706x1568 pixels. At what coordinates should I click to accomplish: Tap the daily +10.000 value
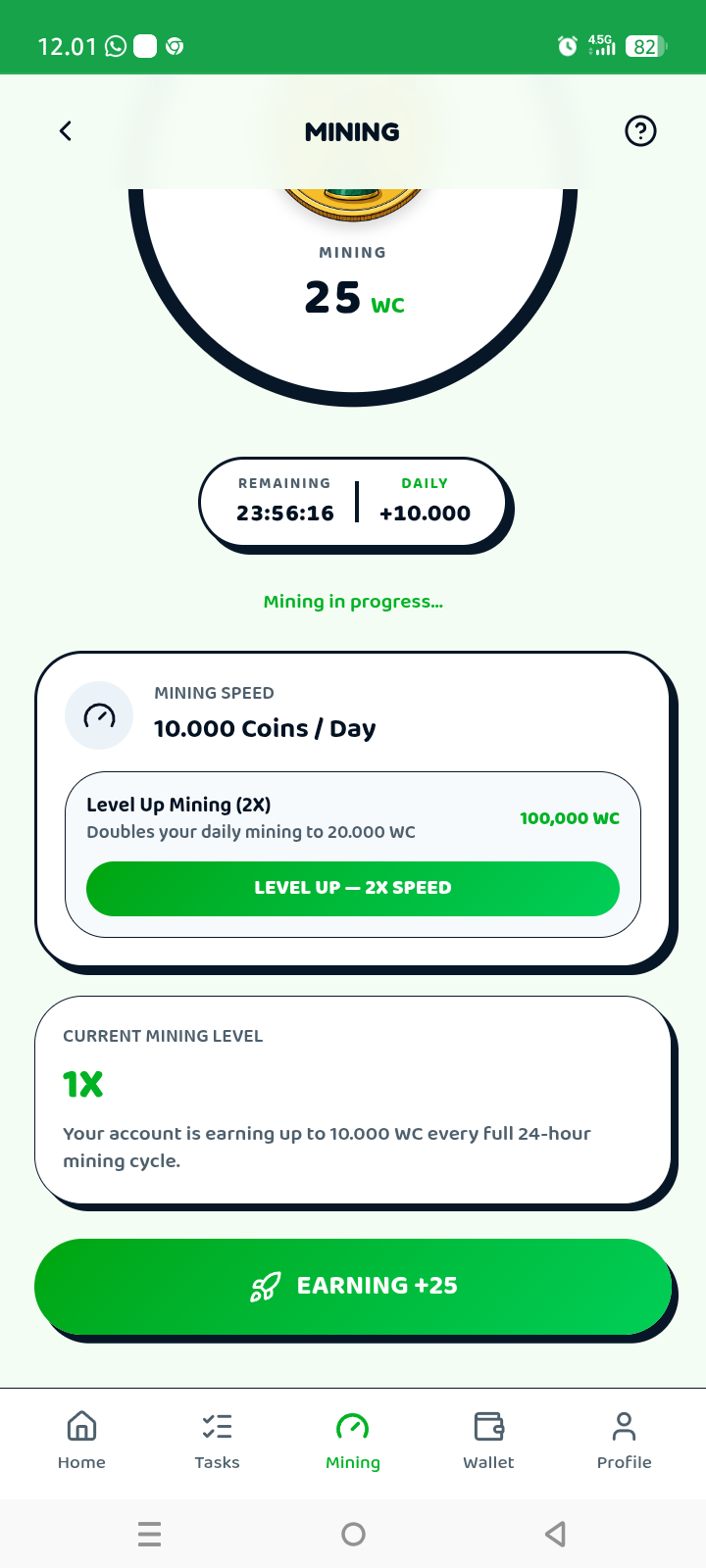(x=425, y=513)
